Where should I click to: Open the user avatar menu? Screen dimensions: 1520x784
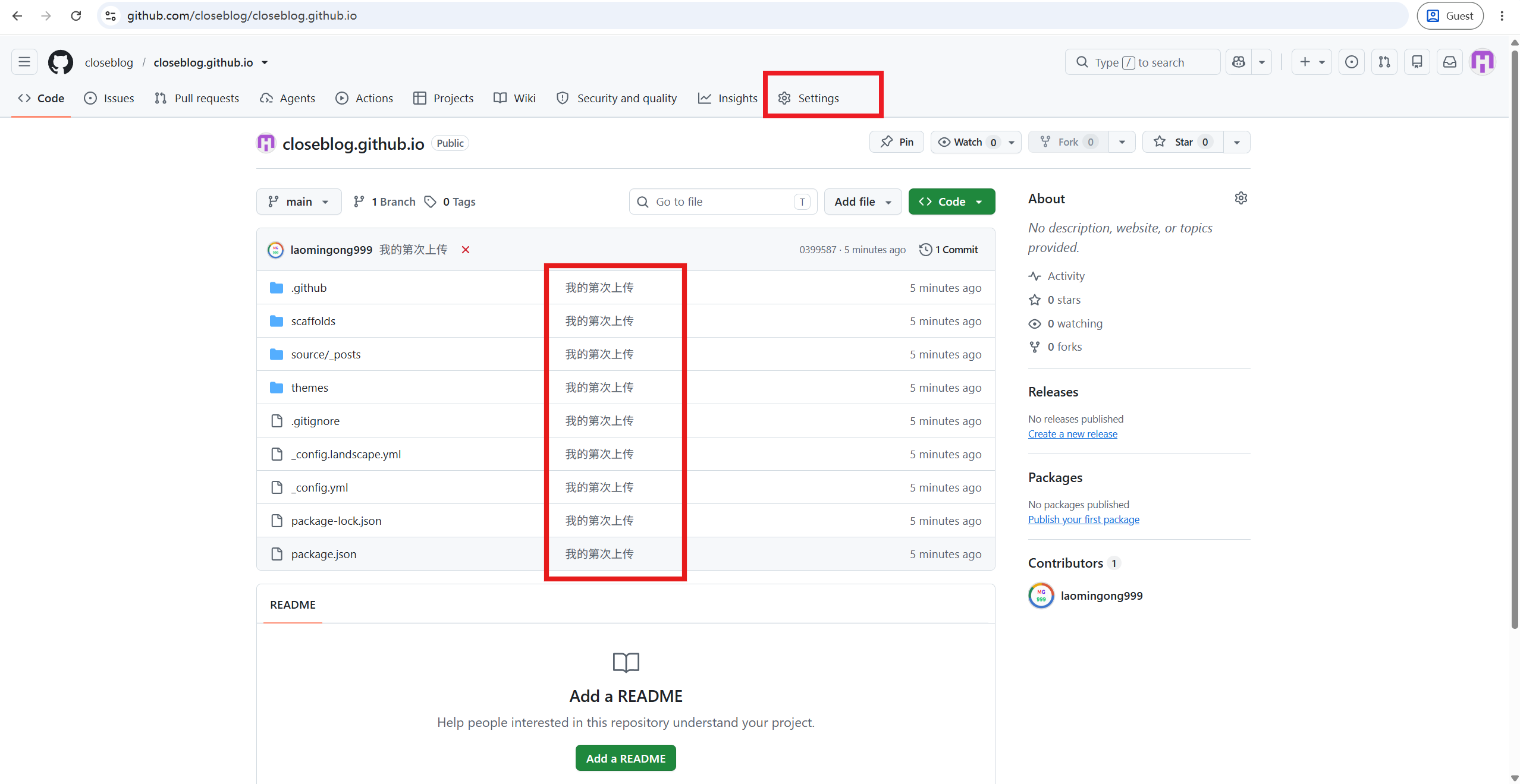click(x=1483, y=62)
